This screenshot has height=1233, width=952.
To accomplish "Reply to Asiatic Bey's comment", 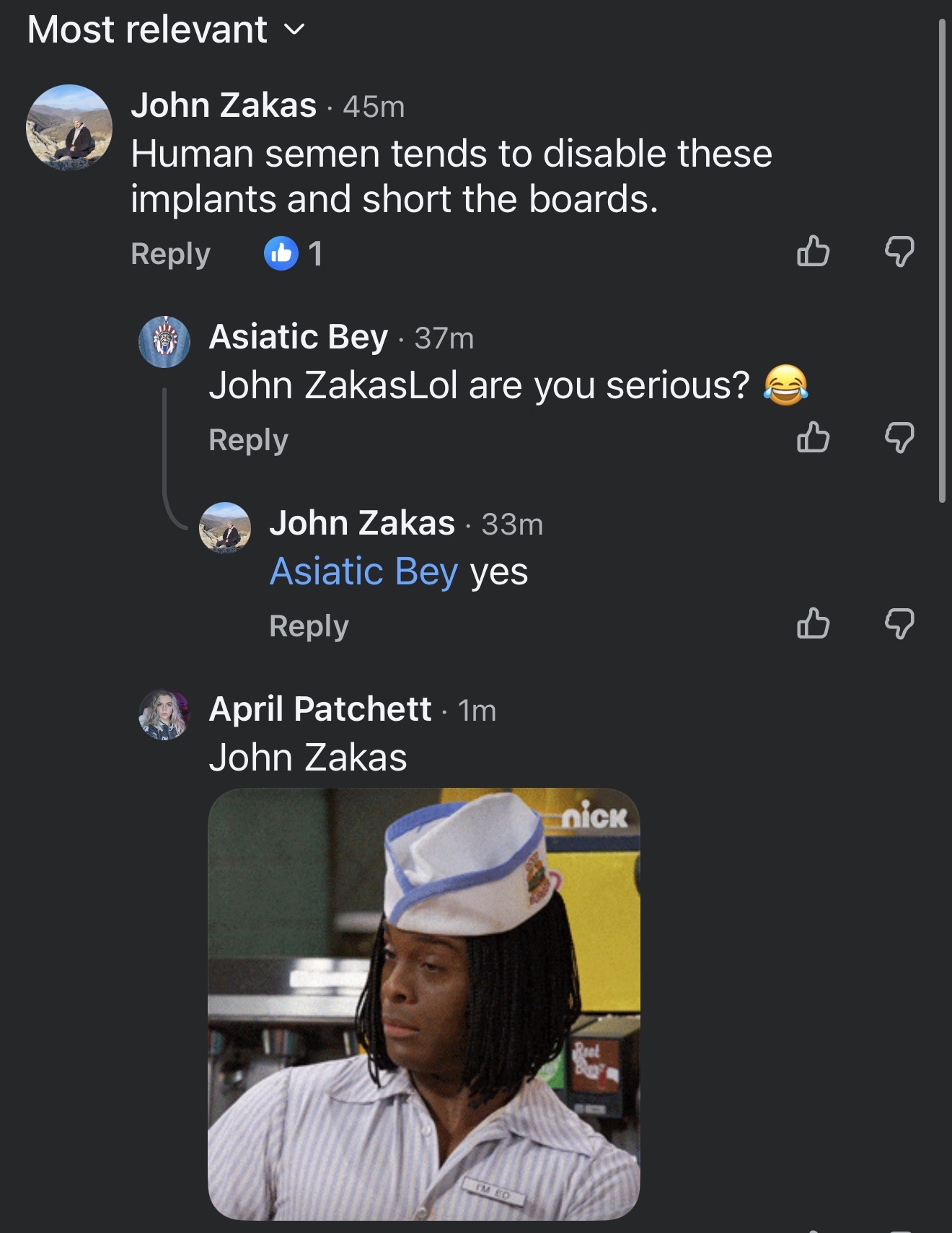I will point(248,440).
